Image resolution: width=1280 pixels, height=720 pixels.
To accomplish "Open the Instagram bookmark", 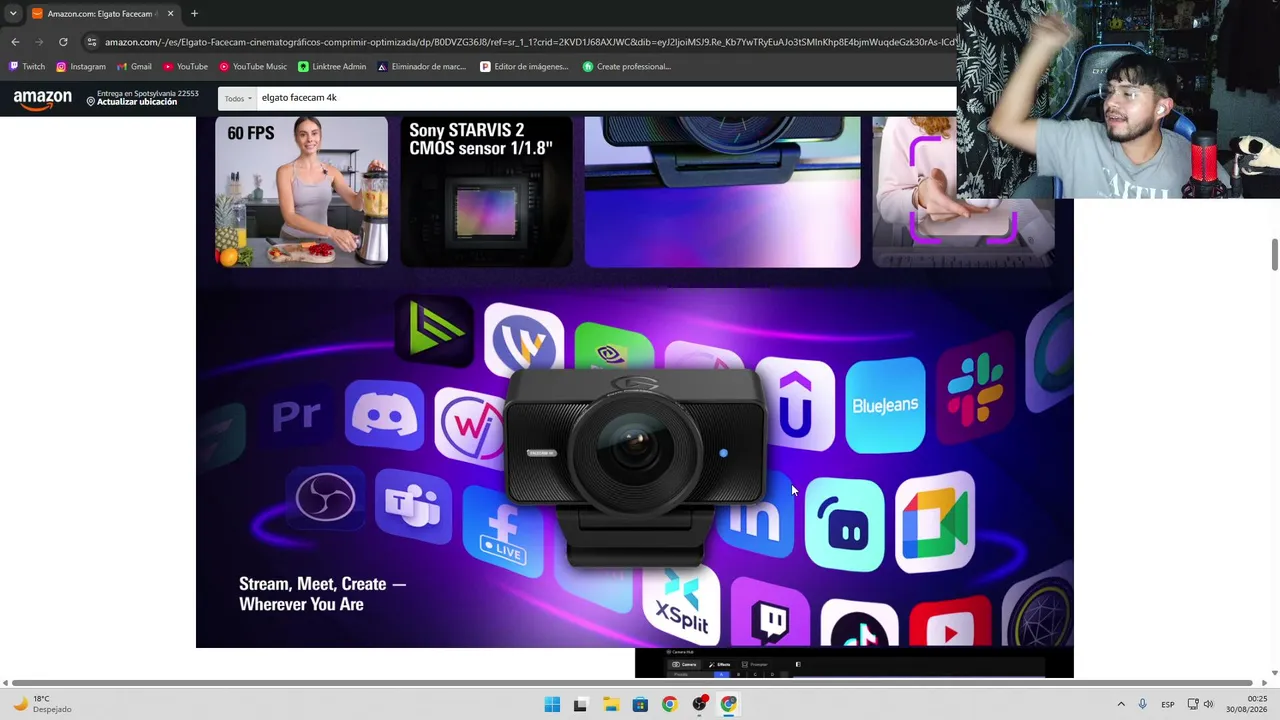I will [x=81, y=67].
